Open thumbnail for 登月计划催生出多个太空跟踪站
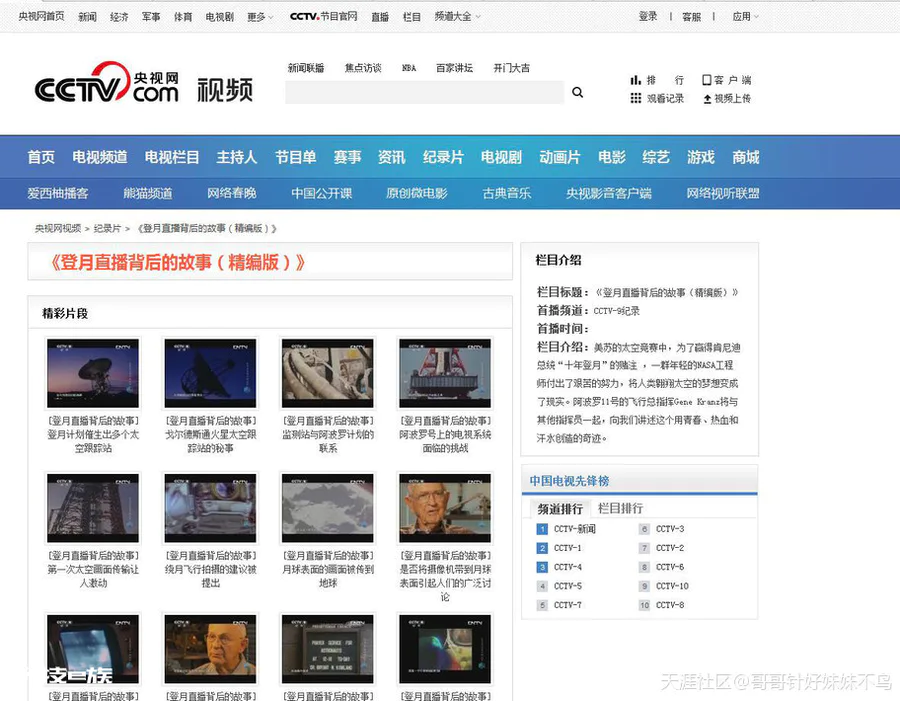 tap(93, 373)
